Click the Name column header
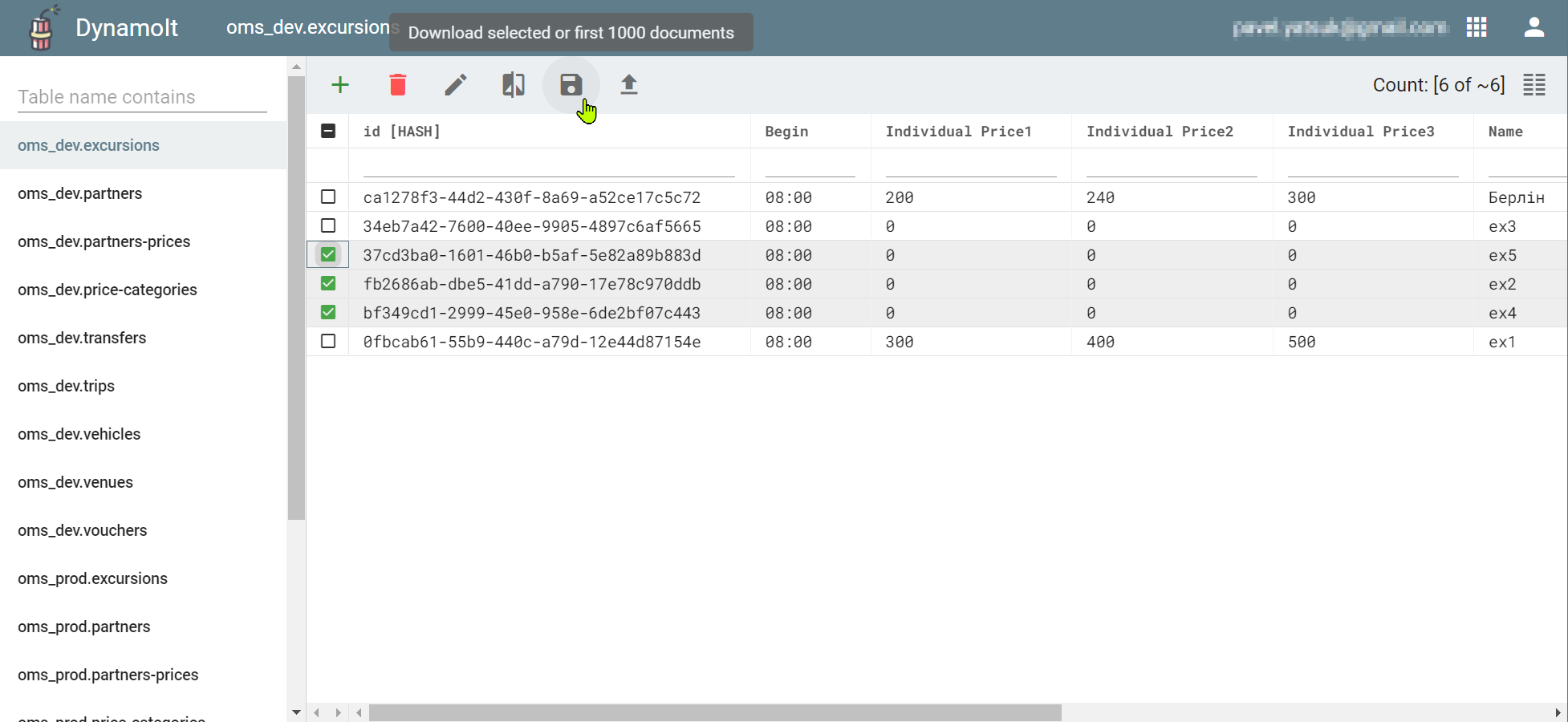The image size is (1568, 722). click(x=1505, y=131)
